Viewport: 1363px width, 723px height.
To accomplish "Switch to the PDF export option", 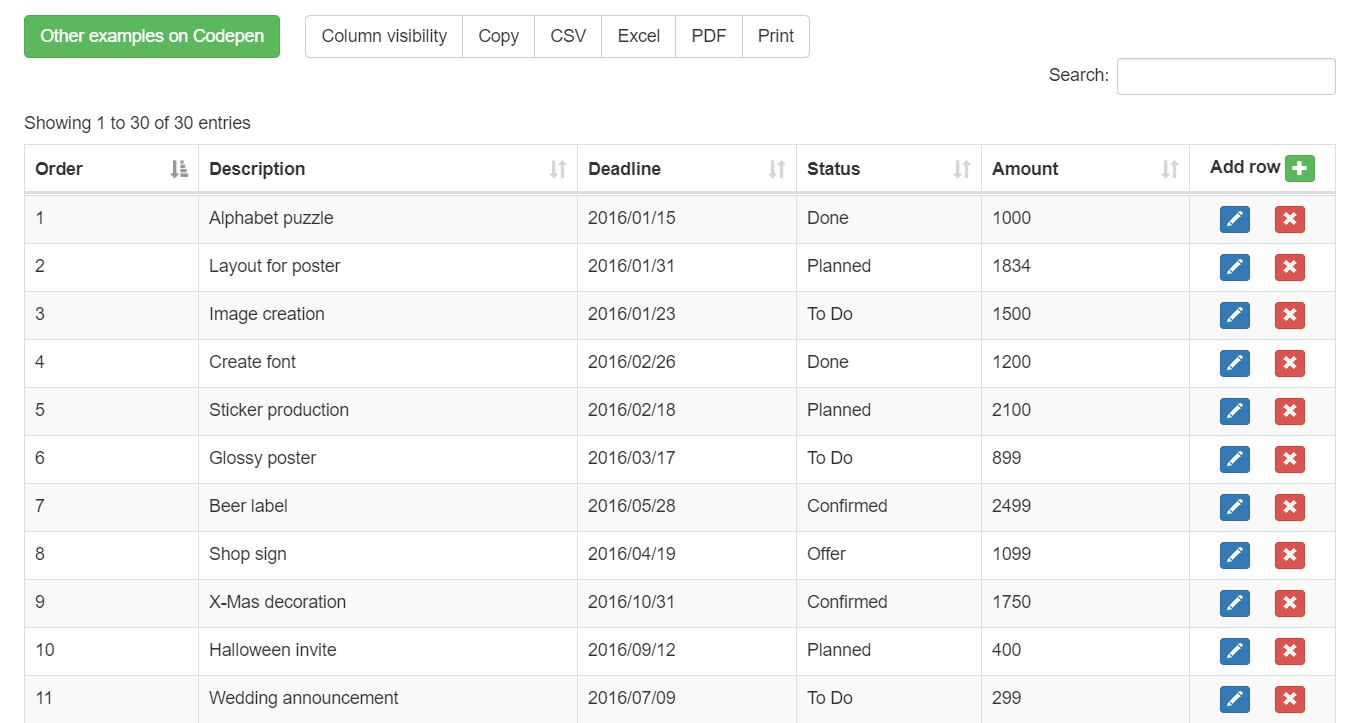I will (708, 36).
